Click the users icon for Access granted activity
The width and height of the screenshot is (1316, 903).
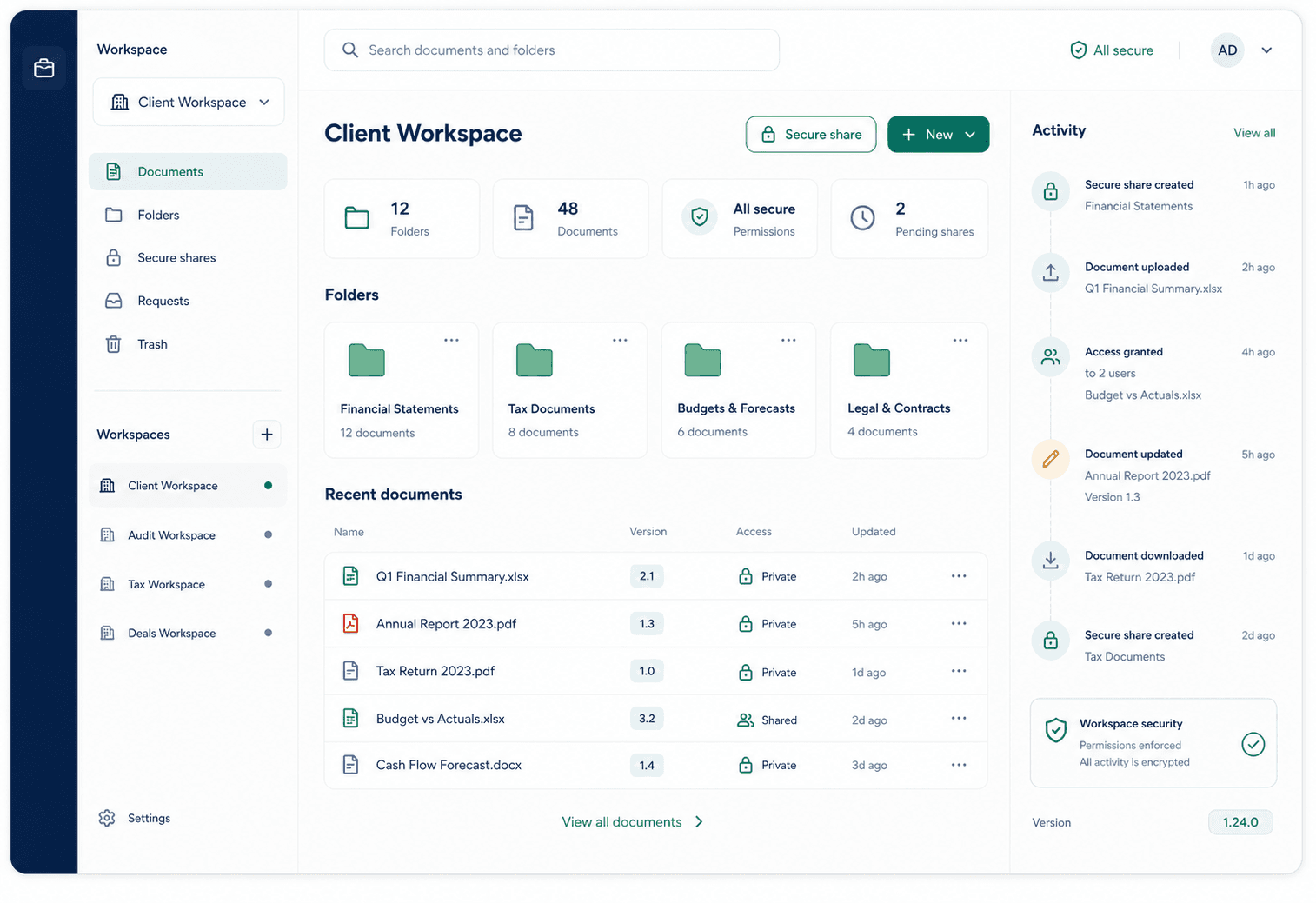pyautogui.click(x=1050, y=357)
